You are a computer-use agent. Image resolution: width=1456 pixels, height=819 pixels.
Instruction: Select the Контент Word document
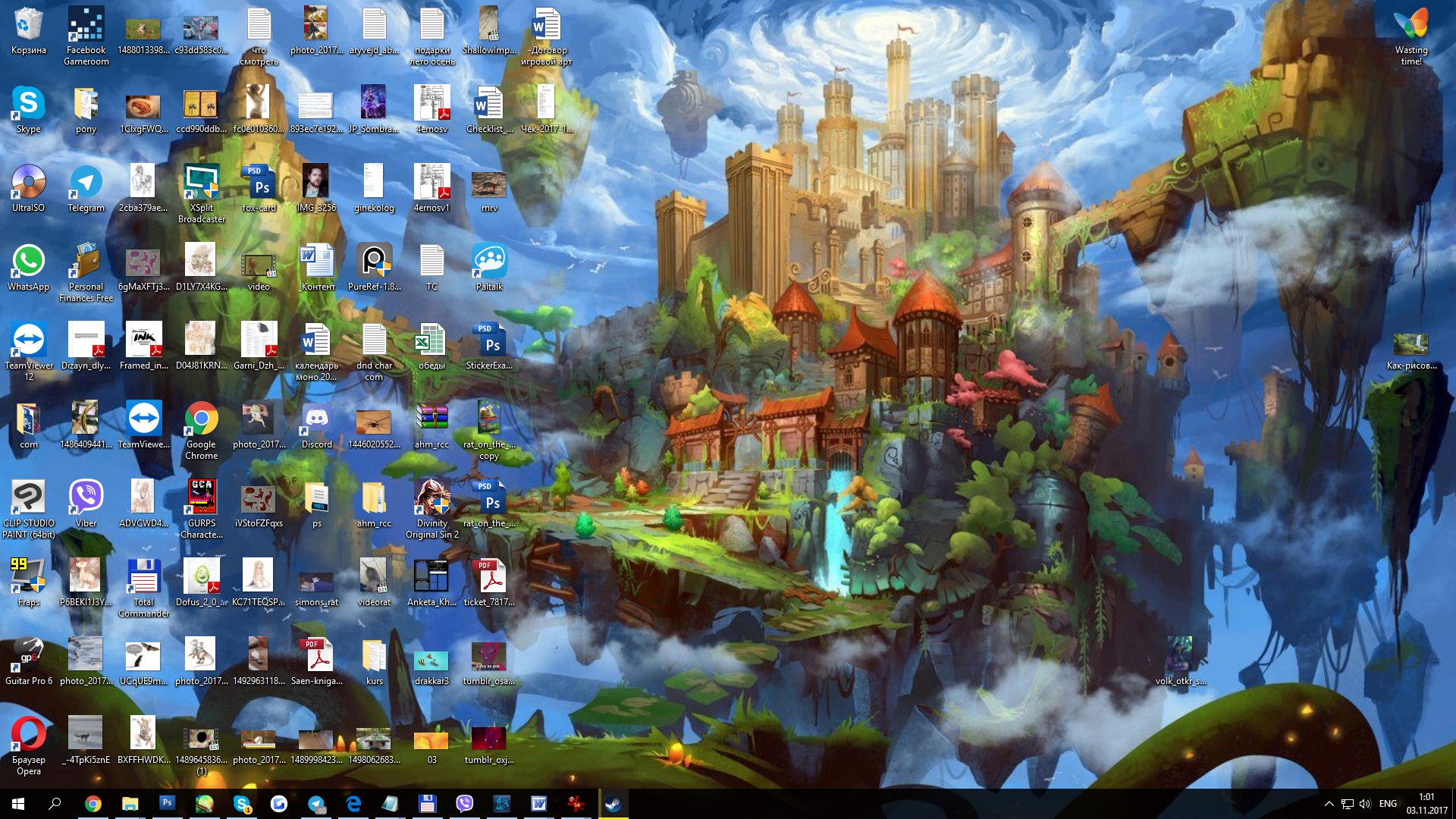tap(316, 268)
